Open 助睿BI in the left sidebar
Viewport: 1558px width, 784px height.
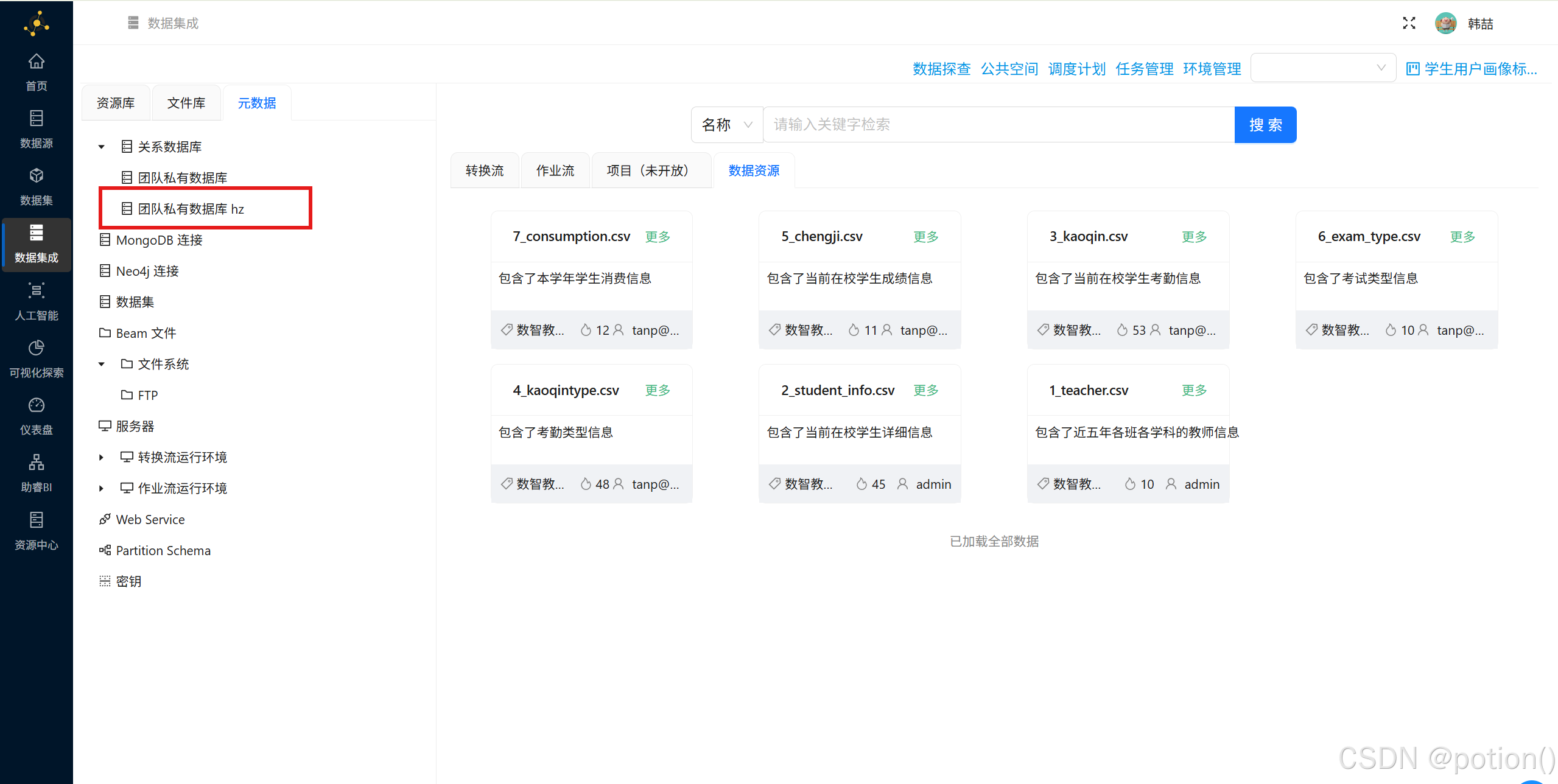pos(37,473)
